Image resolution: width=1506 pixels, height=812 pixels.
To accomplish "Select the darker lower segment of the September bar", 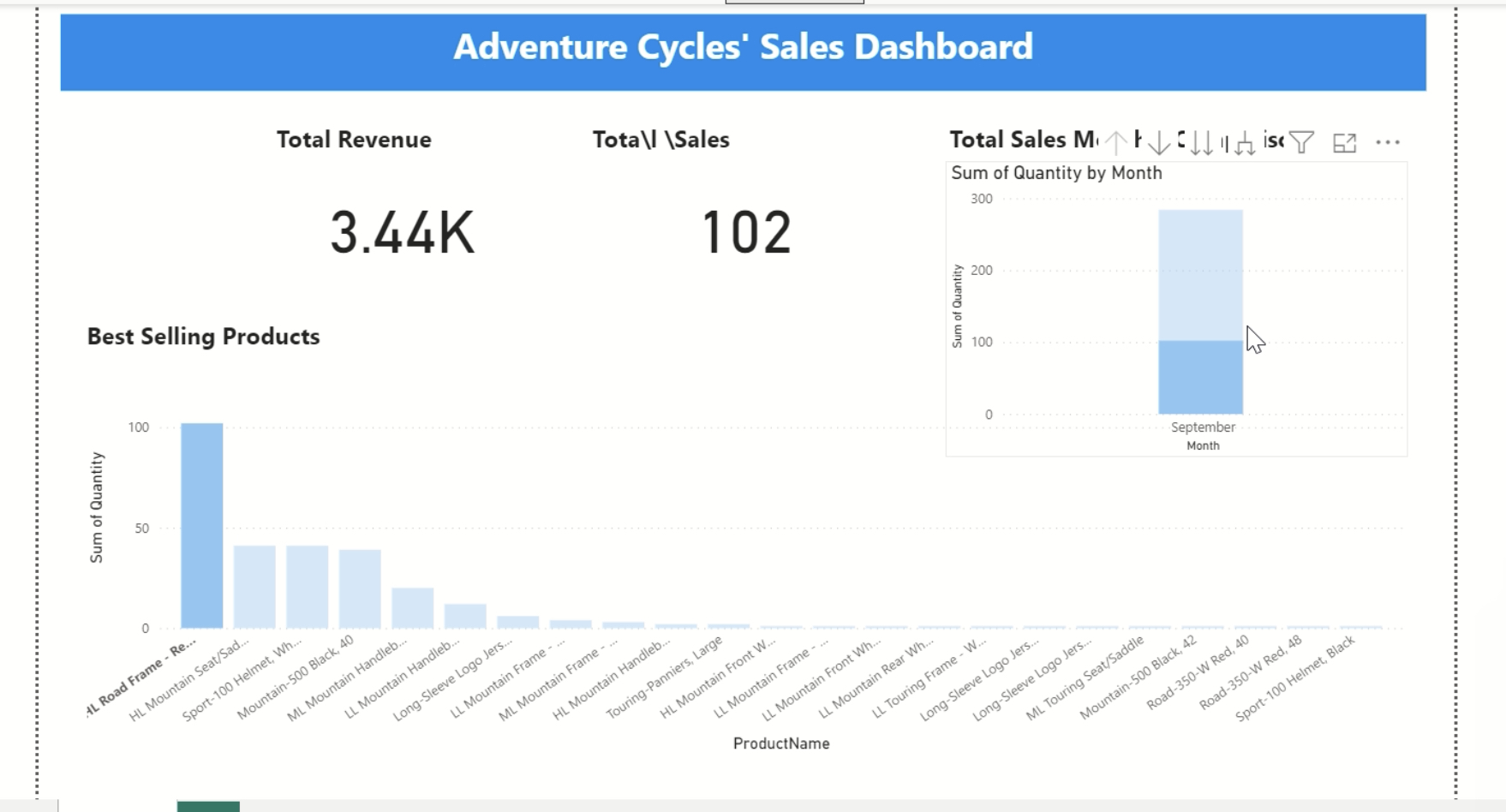I will click(1200, 377).
